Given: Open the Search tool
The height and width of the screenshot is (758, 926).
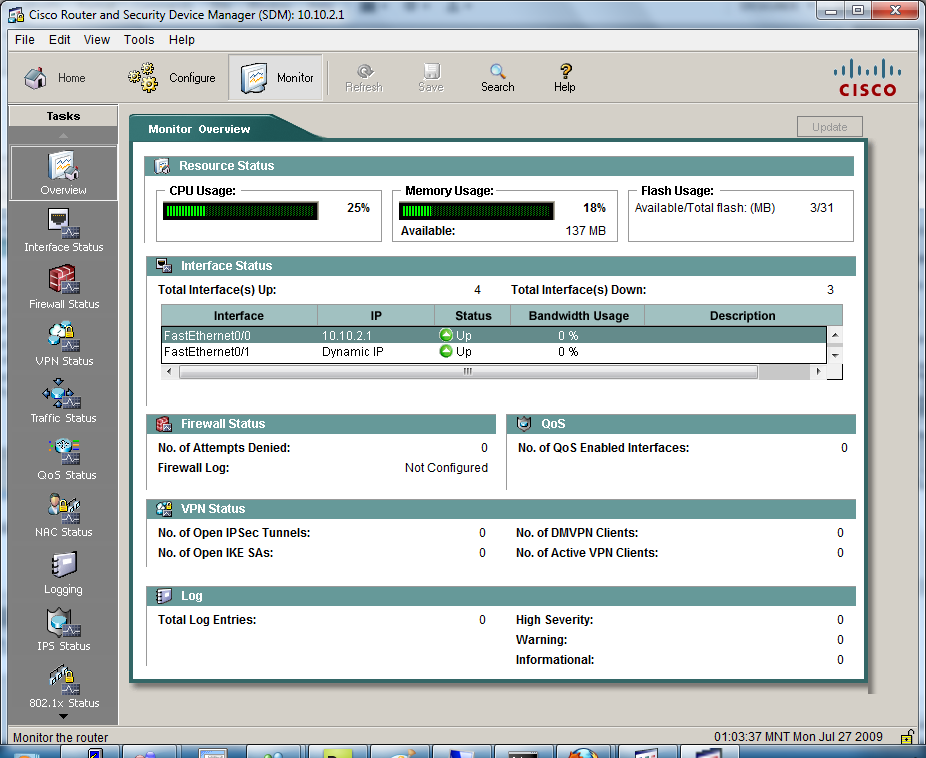Looking at the screenshot, I should point(497,78).
